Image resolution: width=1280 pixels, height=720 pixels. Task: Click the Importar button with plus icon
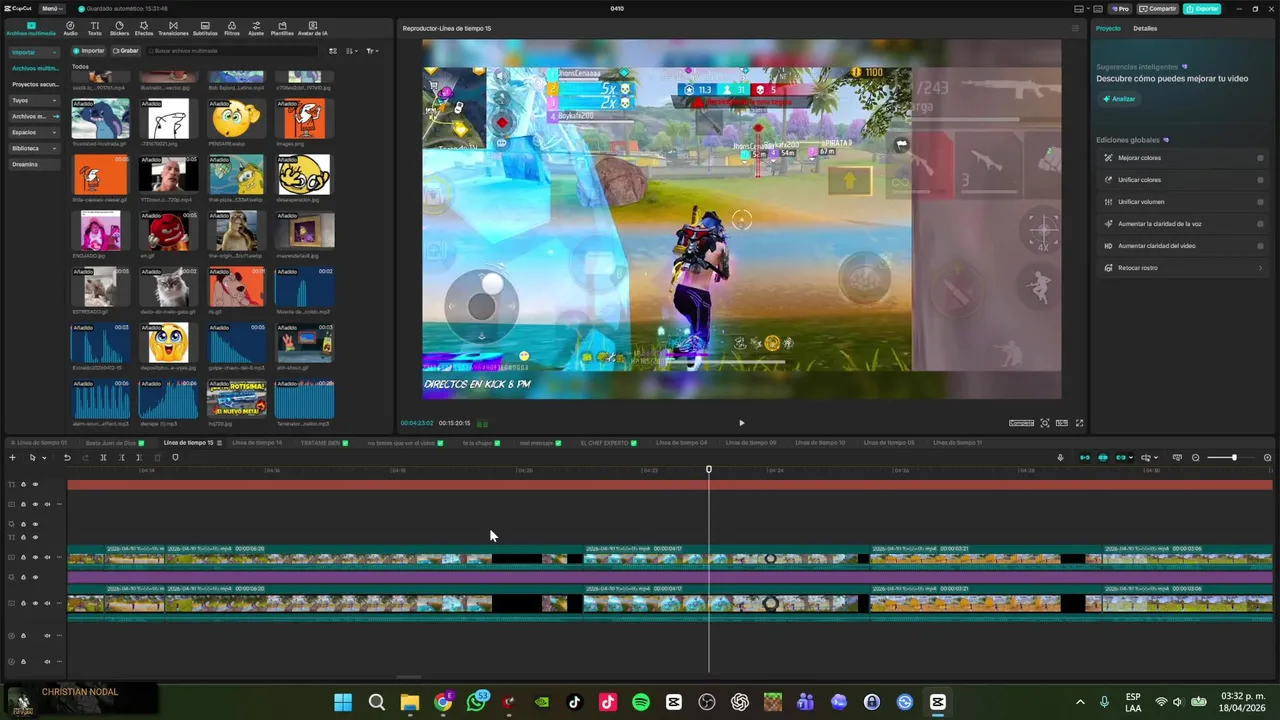click(89, 51)
